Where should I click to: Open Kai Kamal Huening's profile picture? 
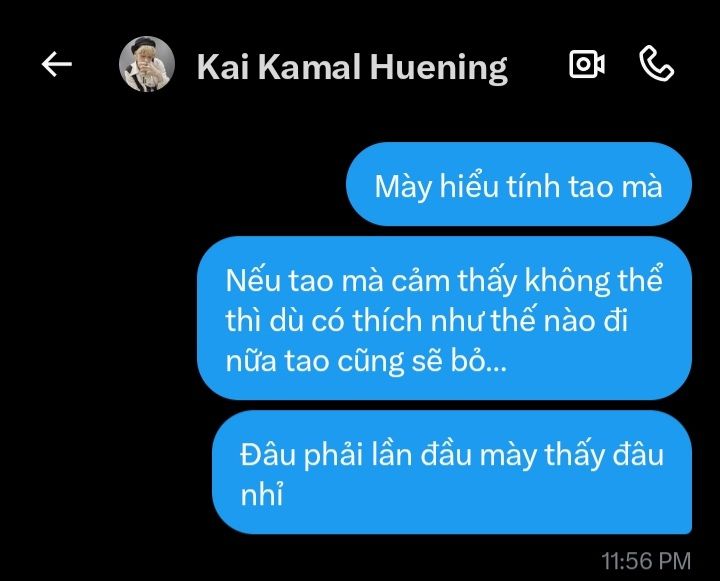coord(147,64)
